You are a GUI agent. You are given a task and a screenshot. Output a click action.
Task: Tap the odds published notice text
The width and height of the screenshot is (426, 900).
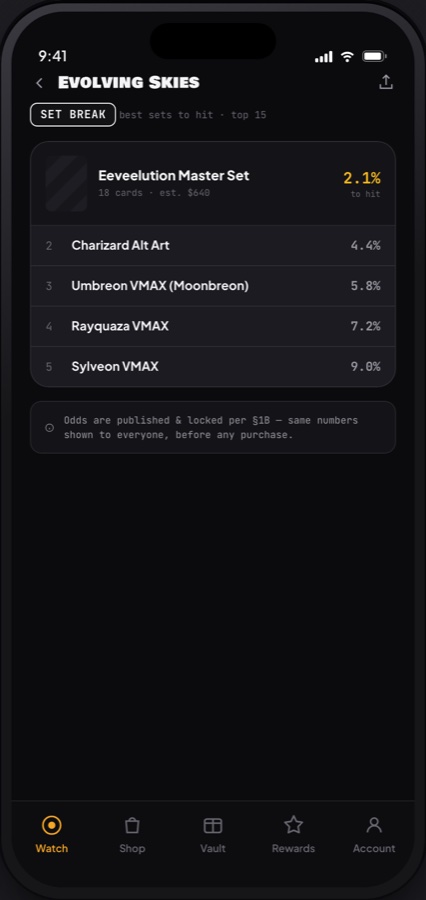coord(211,428)
